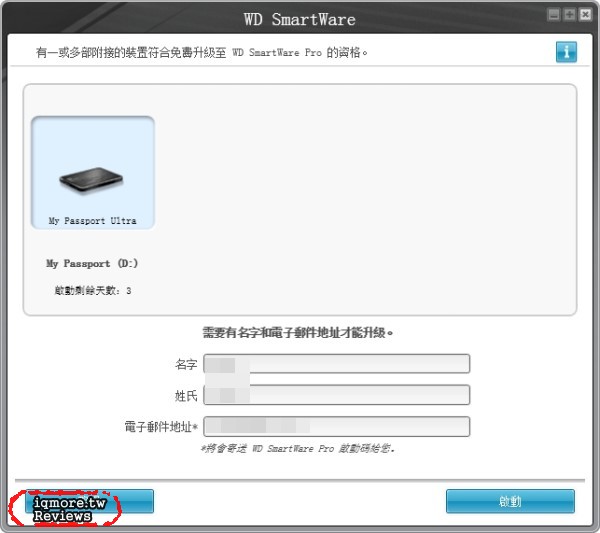Minimize the WD SmartWare window

click(x=554, y=15)
